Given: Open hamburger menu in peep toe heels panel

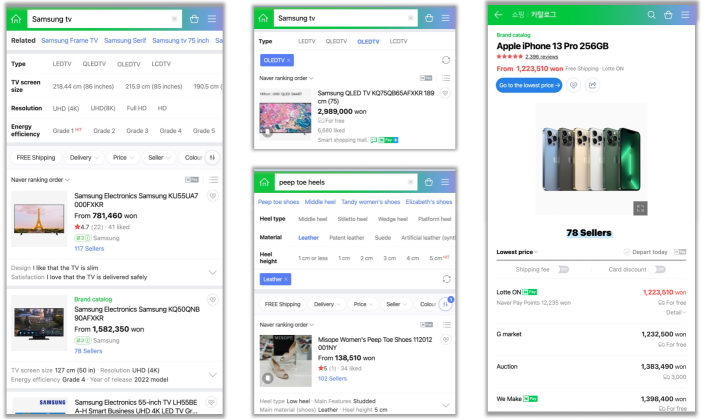Looking at the screenshot, I should pos(445,182).
